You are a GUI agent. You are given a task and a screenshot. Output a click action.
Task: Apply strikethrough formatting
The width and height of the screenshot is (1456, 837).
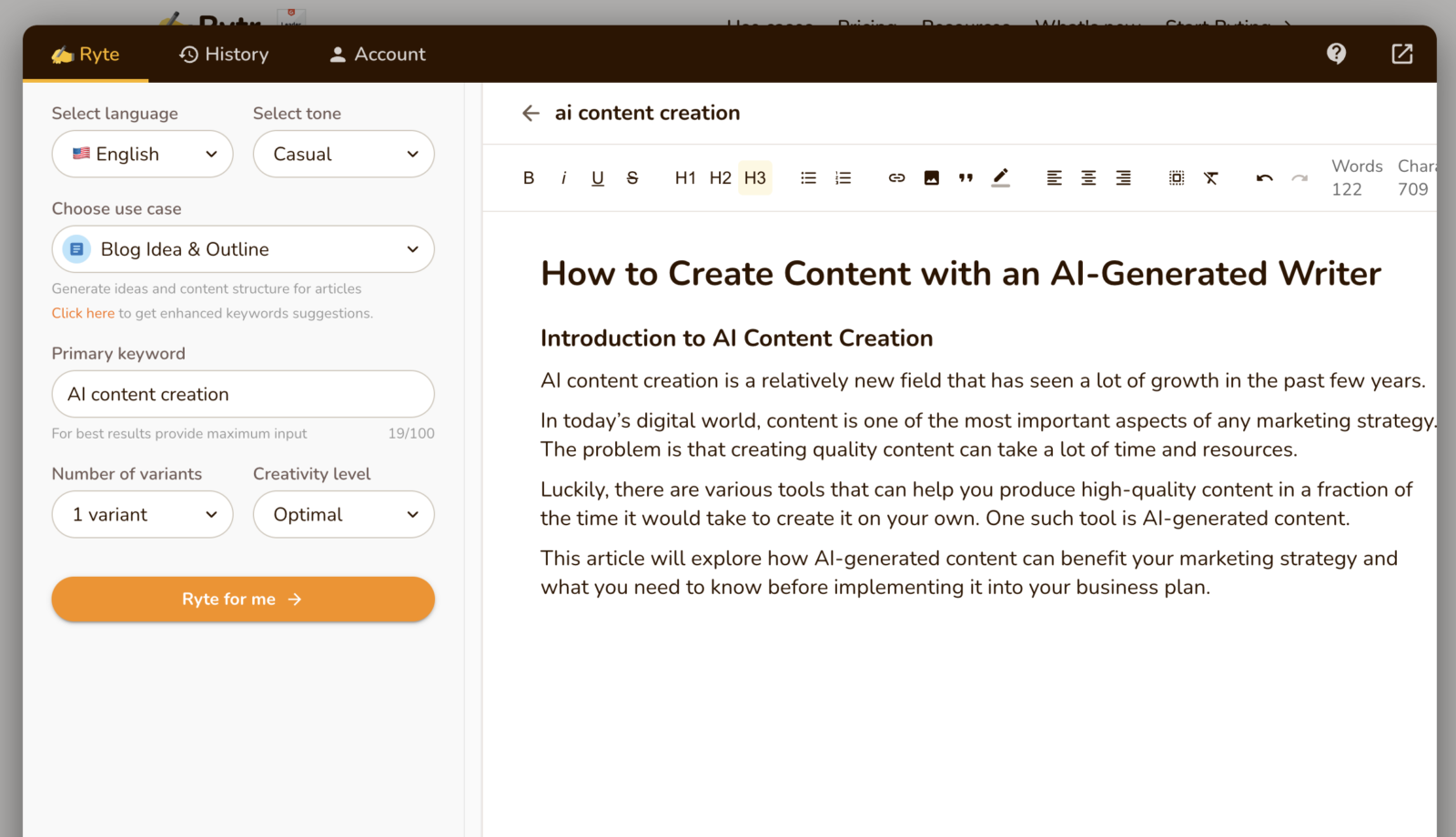(632, 178)
